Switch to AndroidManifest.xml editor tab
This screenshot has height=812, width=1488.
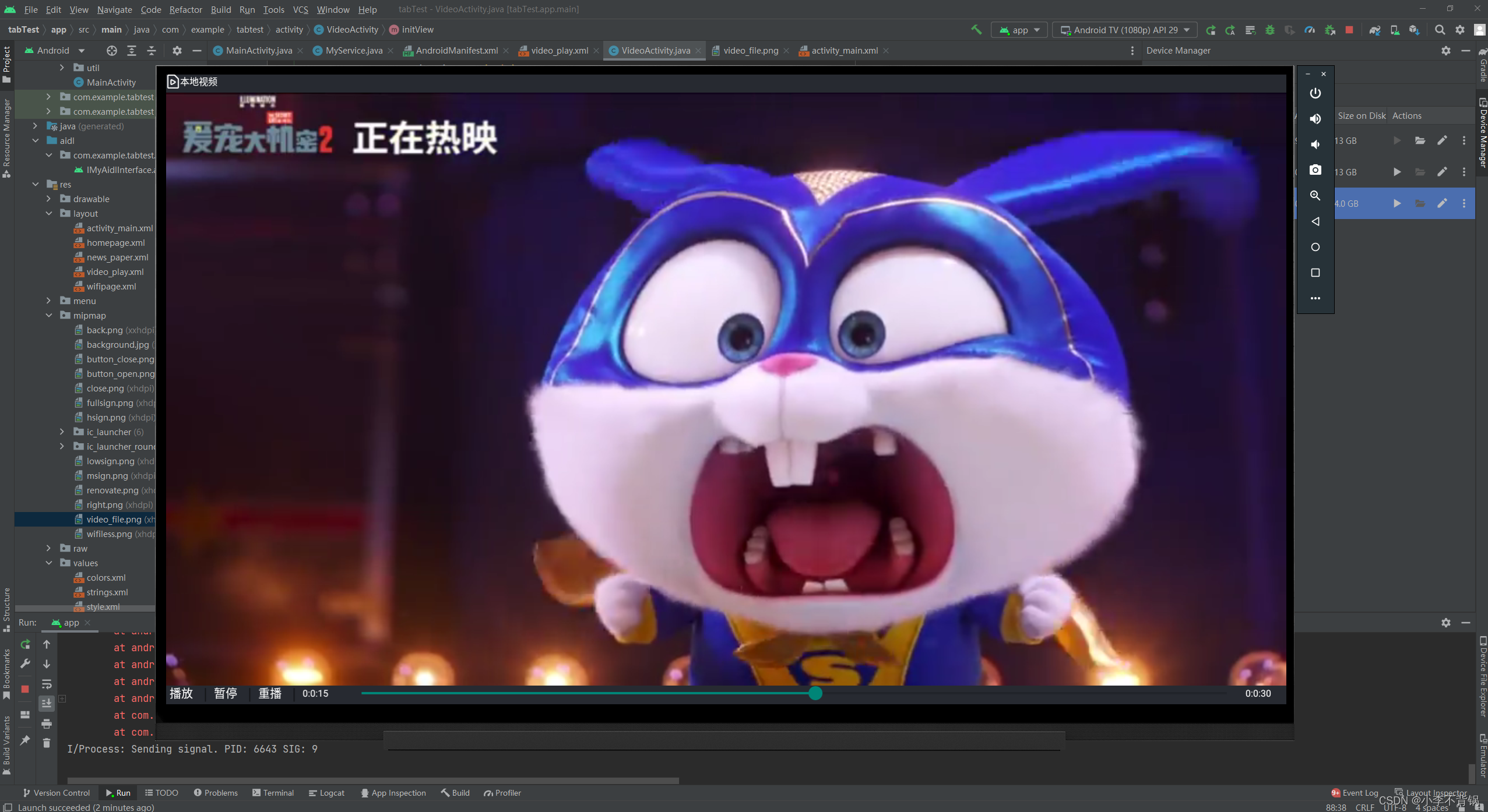(456, 51)
